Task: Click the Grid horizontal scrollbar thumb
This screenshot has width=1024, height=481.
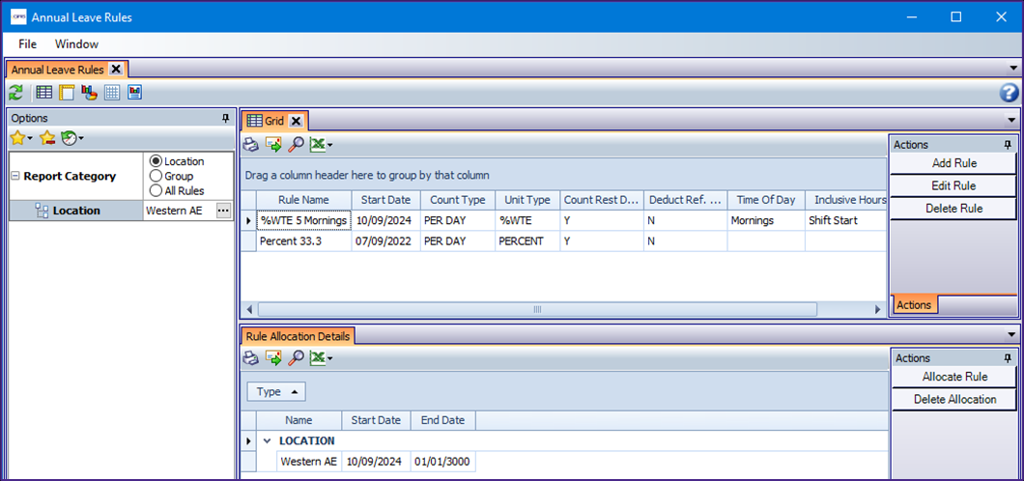Action: pyautogui.click(x=536, y=309)
